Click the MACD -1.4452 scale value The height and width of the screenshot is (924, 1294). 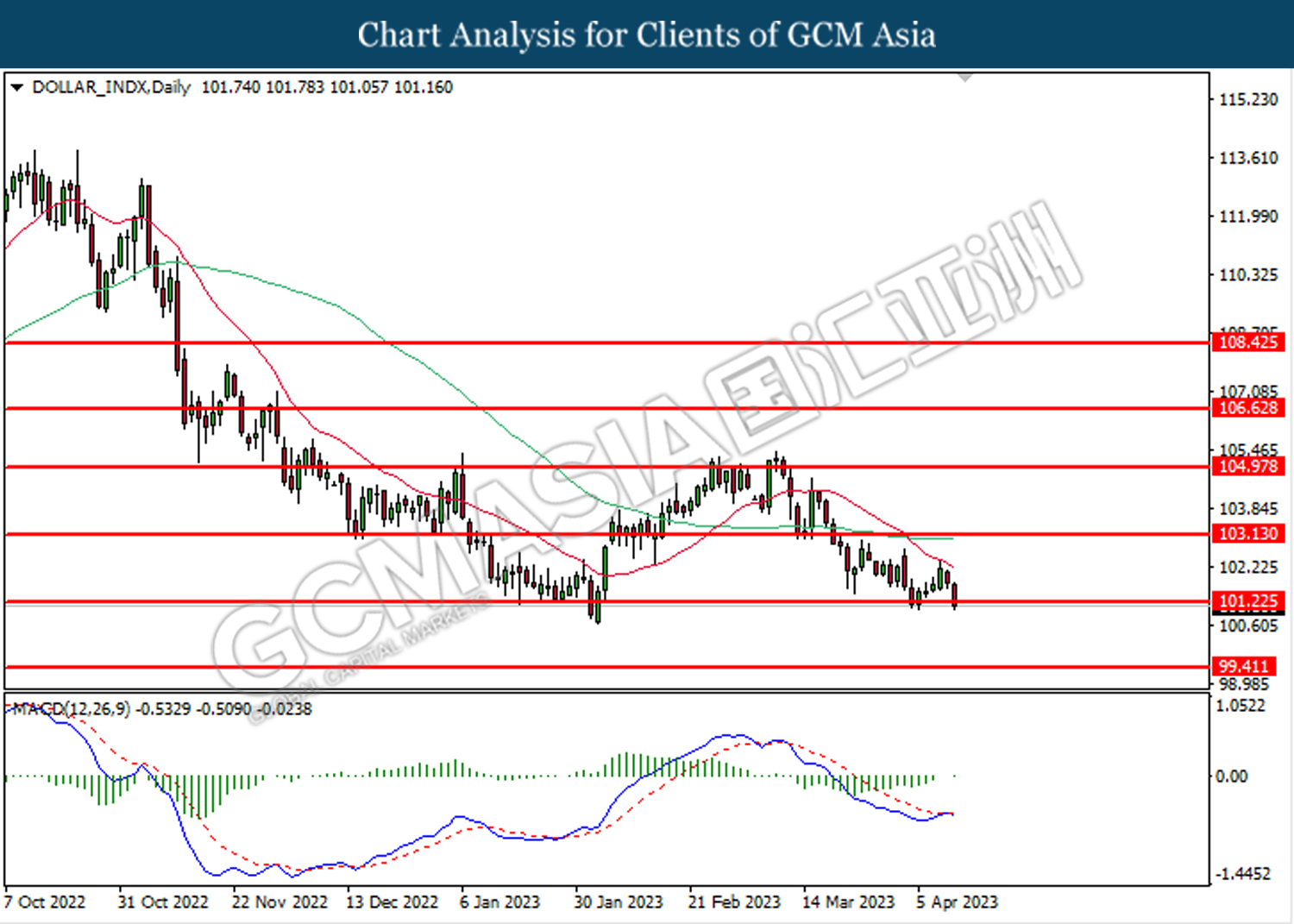click(1243, 874)
